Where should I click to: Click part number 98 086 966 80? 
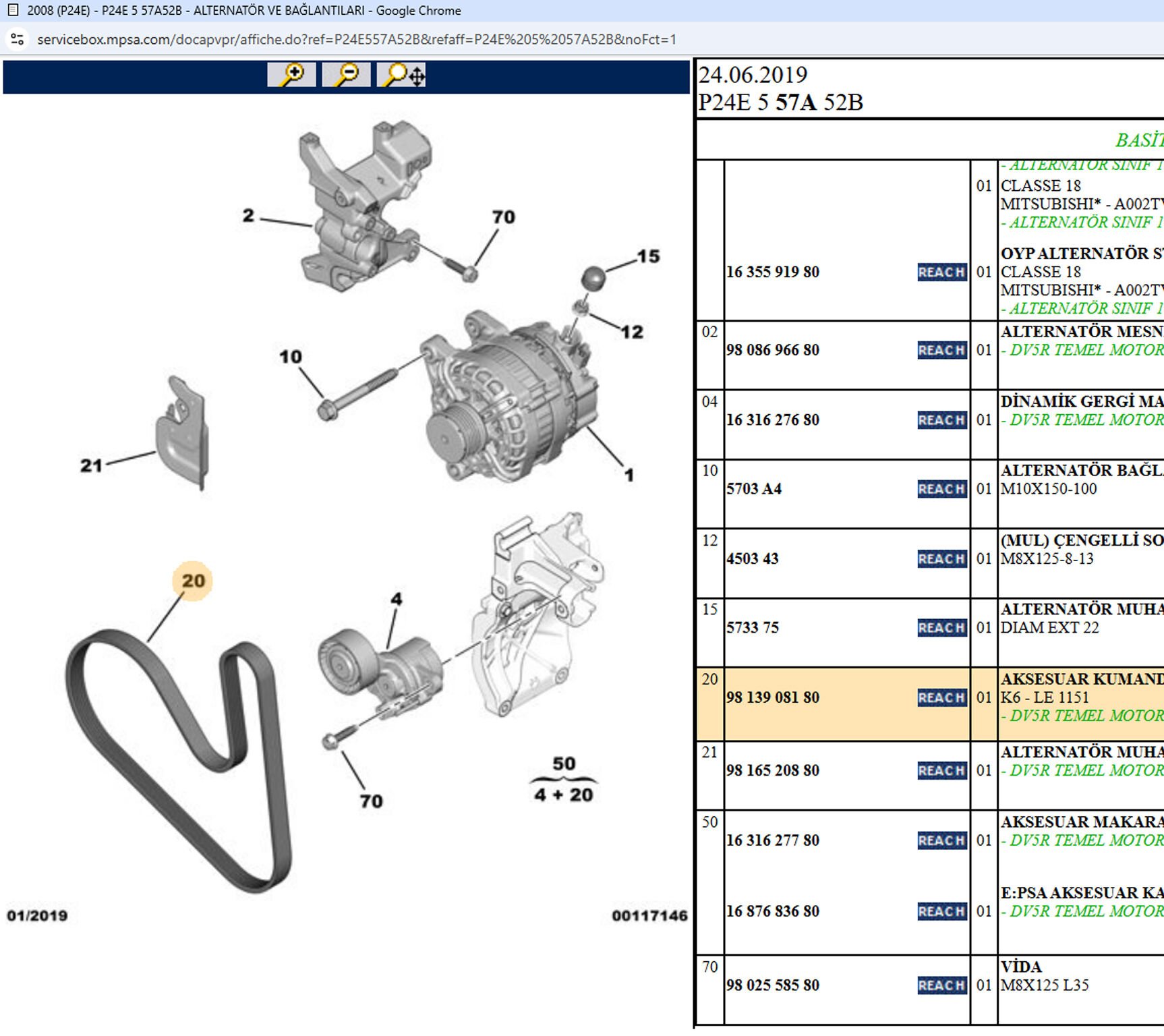[772, 350]
